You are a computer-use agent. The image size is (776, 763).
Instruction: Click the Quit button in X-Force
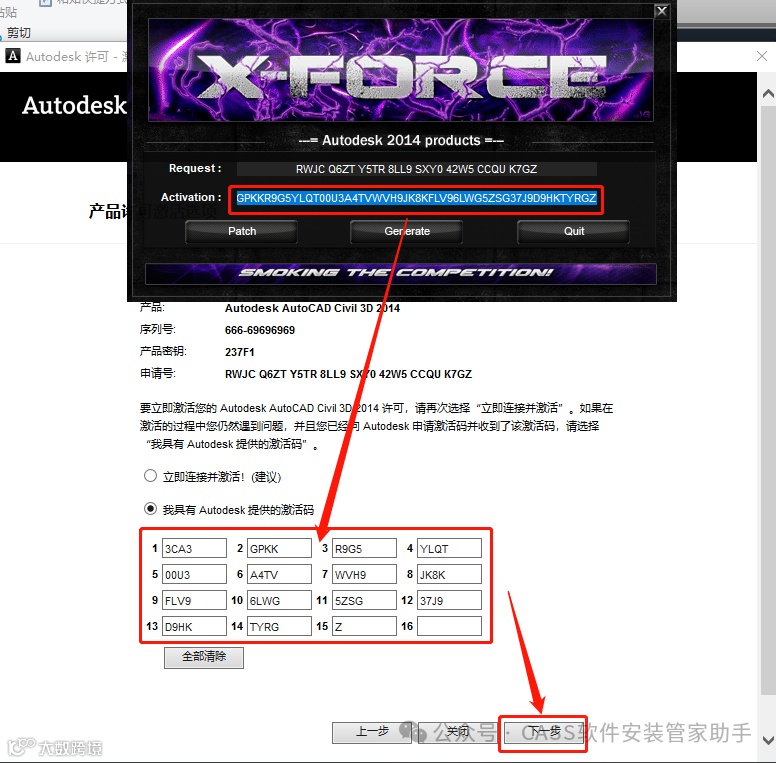[x=573, y=232]
